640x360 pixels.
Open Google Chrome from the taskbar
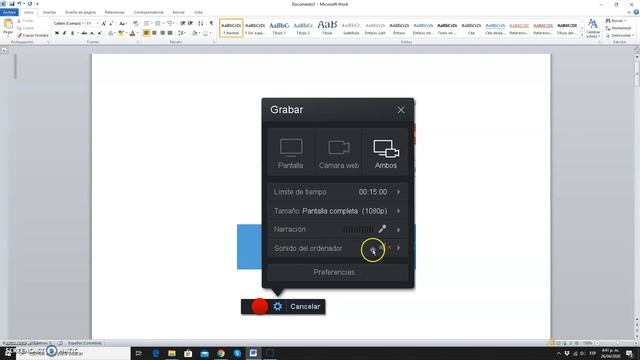pos(221,353)
